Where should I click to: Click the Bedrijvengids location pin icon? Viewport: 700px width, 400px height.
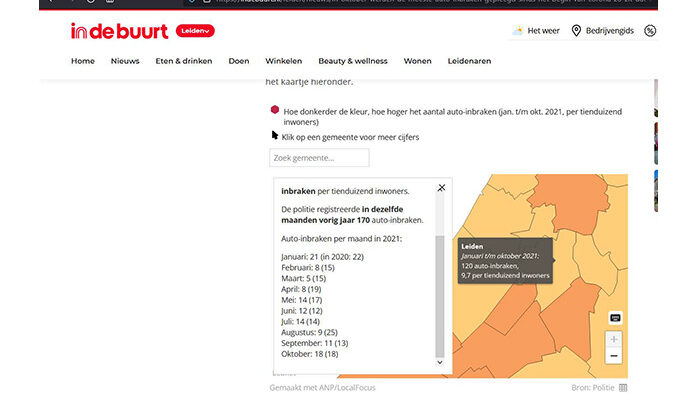[576, 31]
